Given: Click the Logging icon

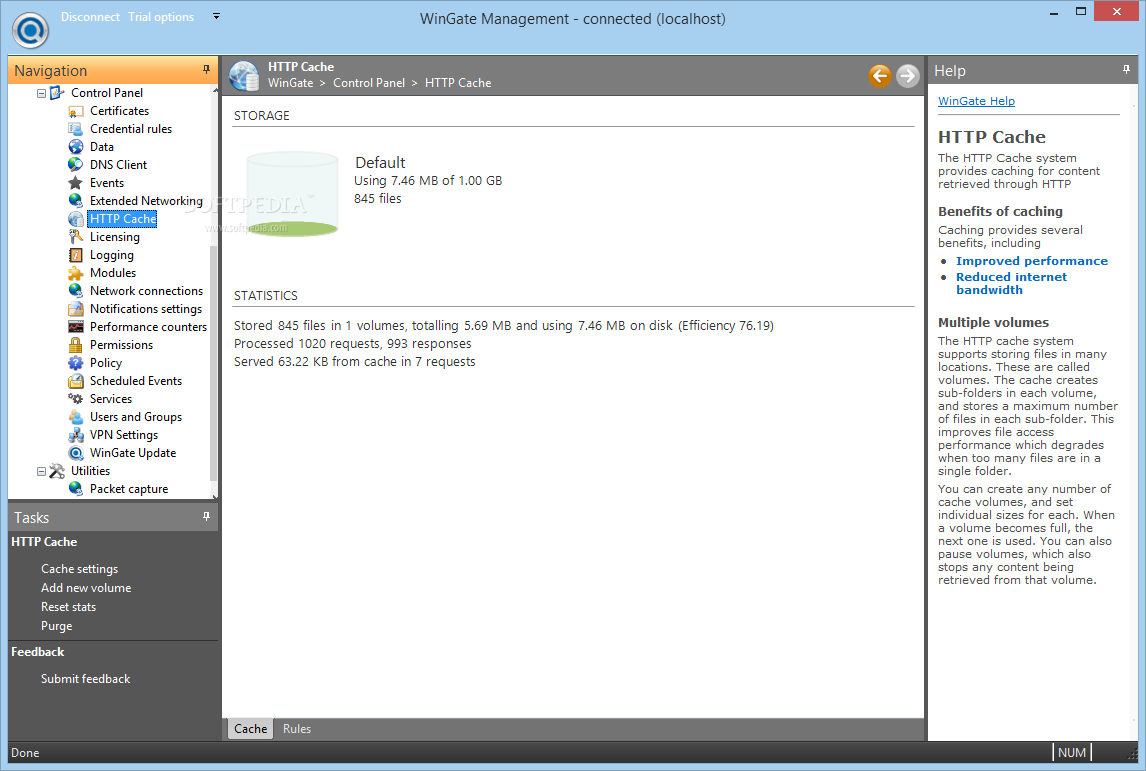Looking at the screenshot, I should pyautogui.click(x=75, y=254).
